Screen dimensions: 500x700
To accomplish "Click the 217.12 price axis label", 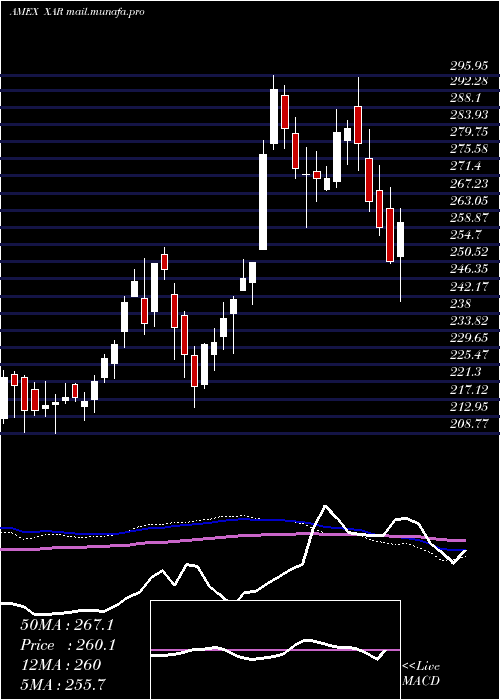I will point(468,390).
